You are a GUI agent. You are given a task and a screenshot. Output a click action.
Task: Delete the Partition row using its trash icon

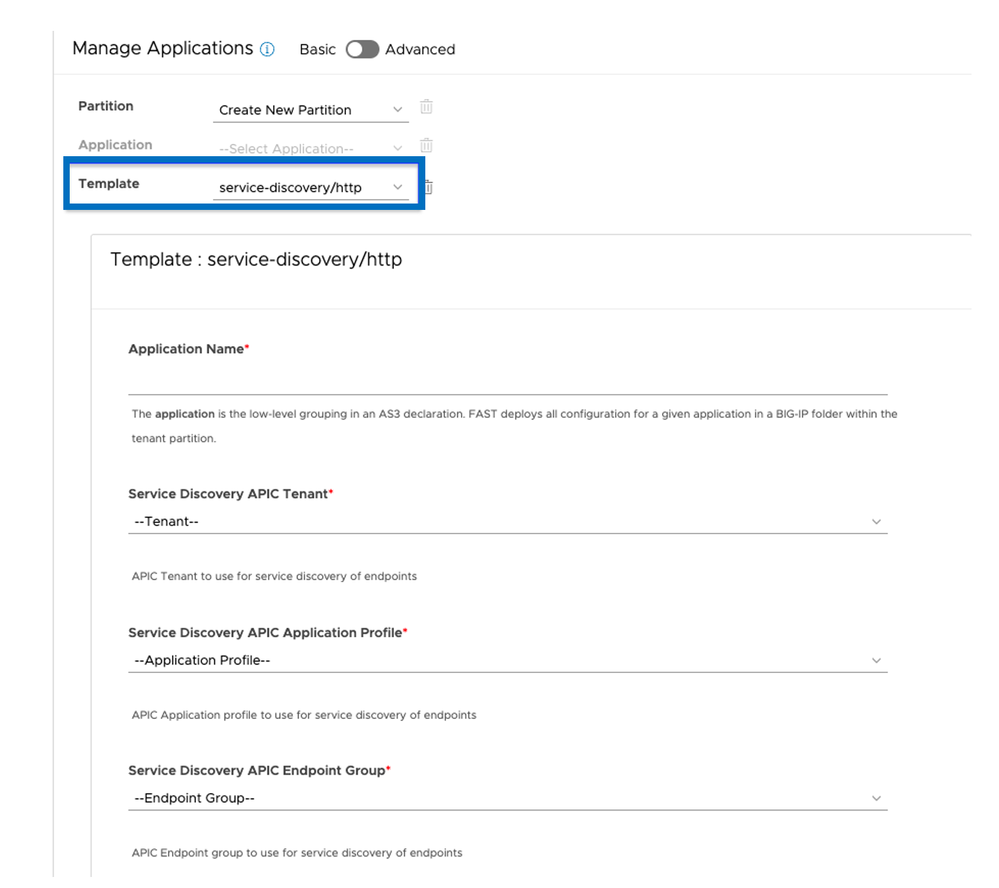[426, 107]
